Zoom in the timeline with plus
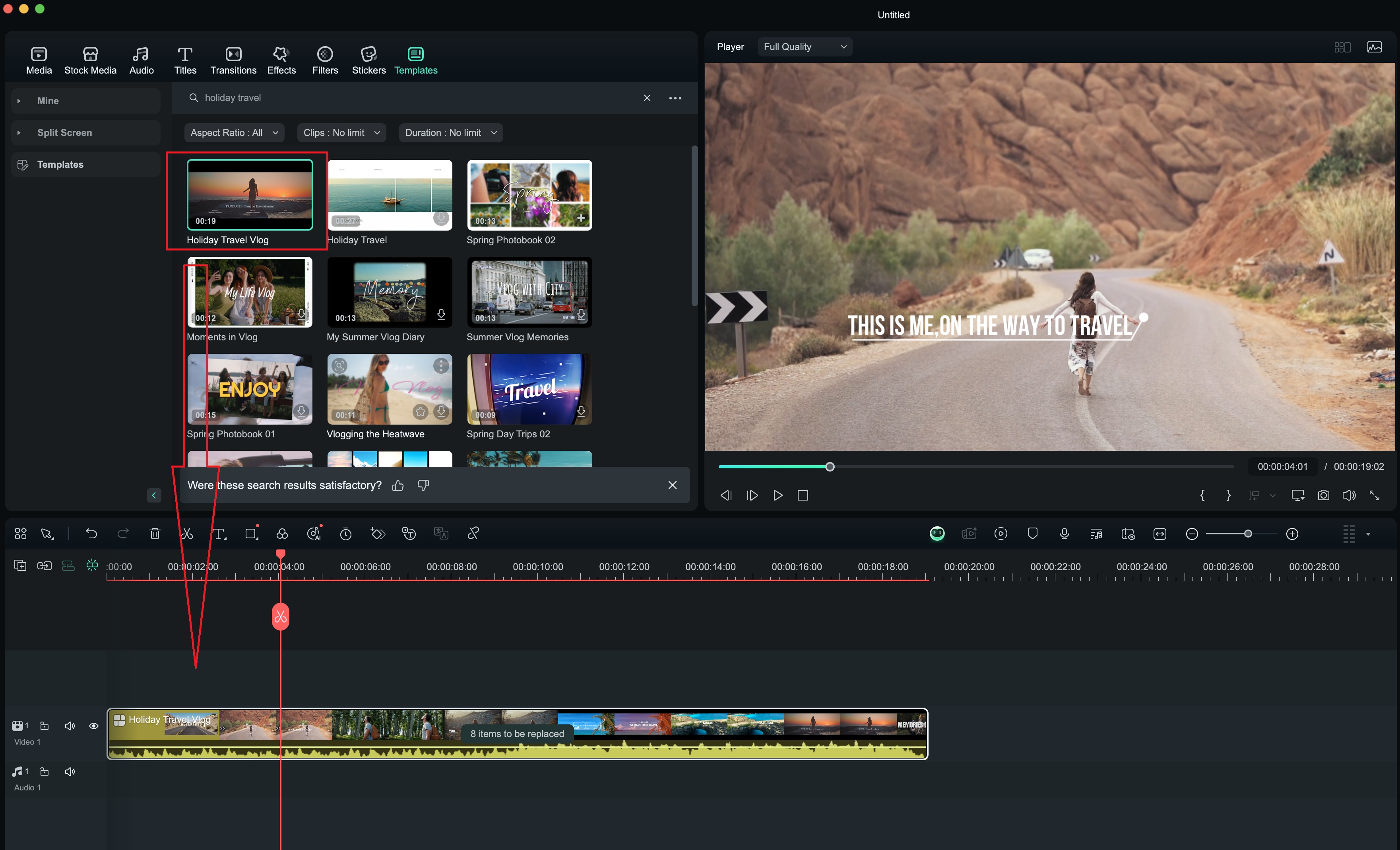 1292,534
